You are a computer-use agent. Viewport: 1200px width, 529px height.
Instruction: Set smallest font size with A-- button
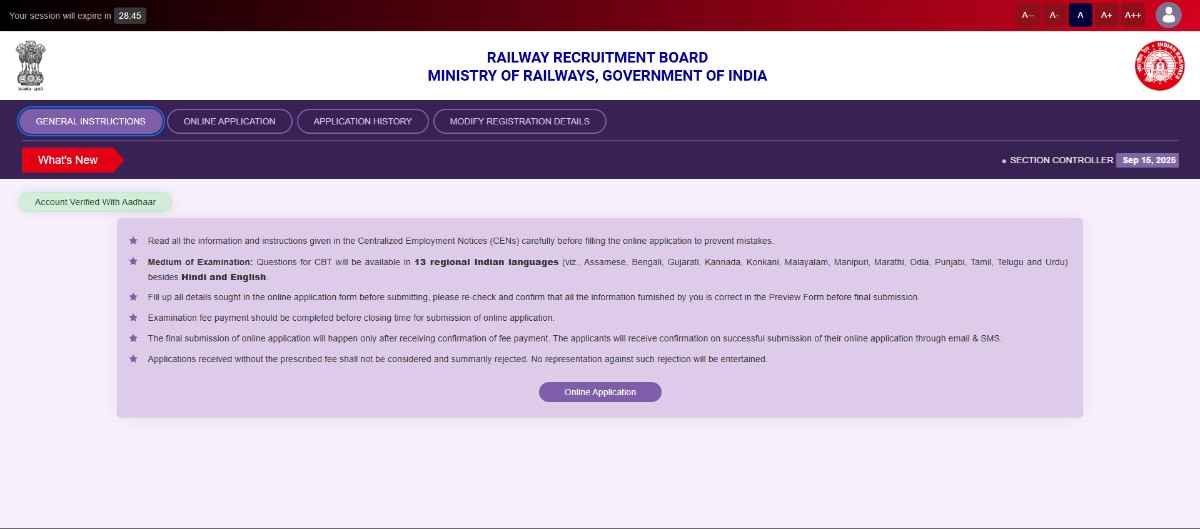(x=1027, y=15)
